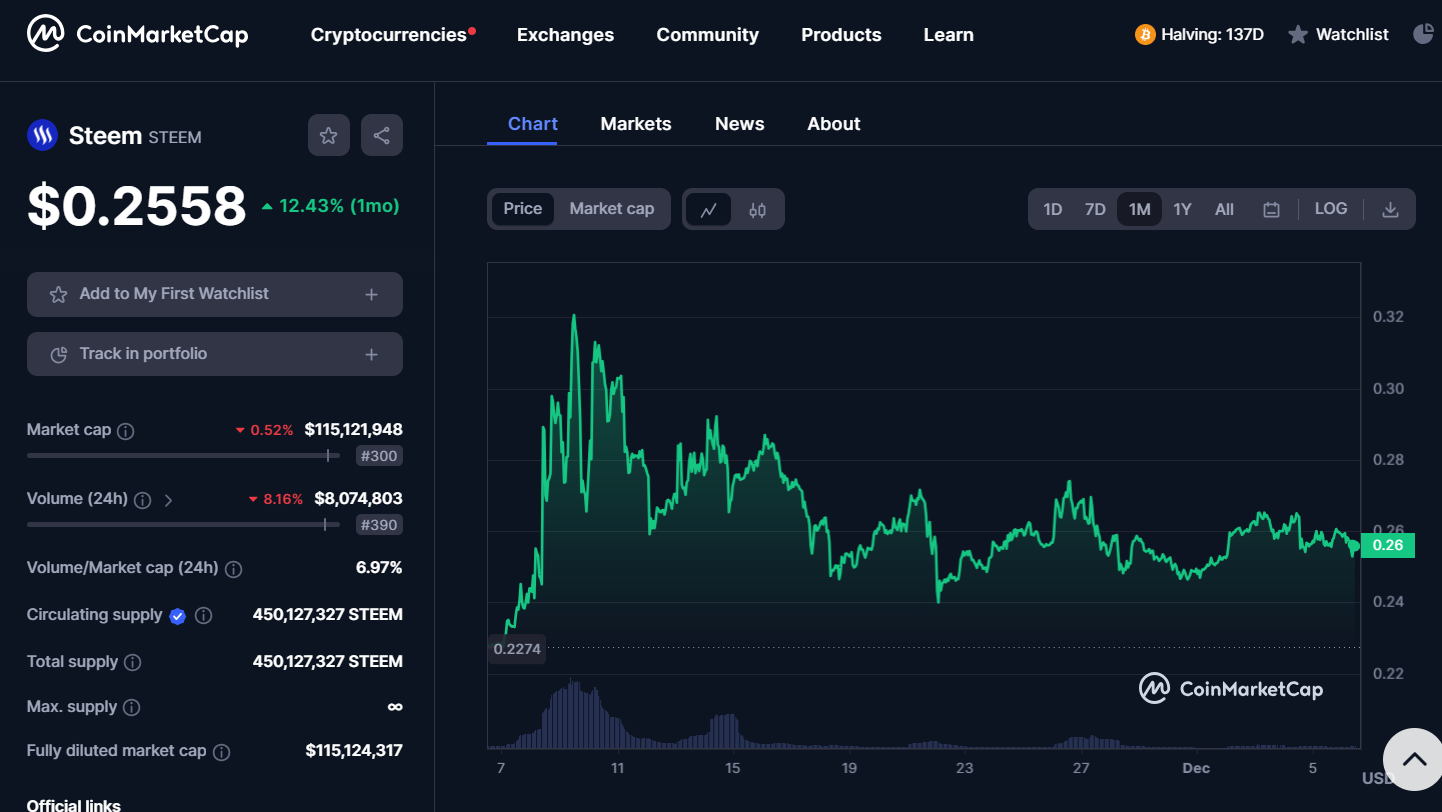Select the 1Y time range
The height and width of the screenshot is (812, 1442).
(x=1182, y=210)
